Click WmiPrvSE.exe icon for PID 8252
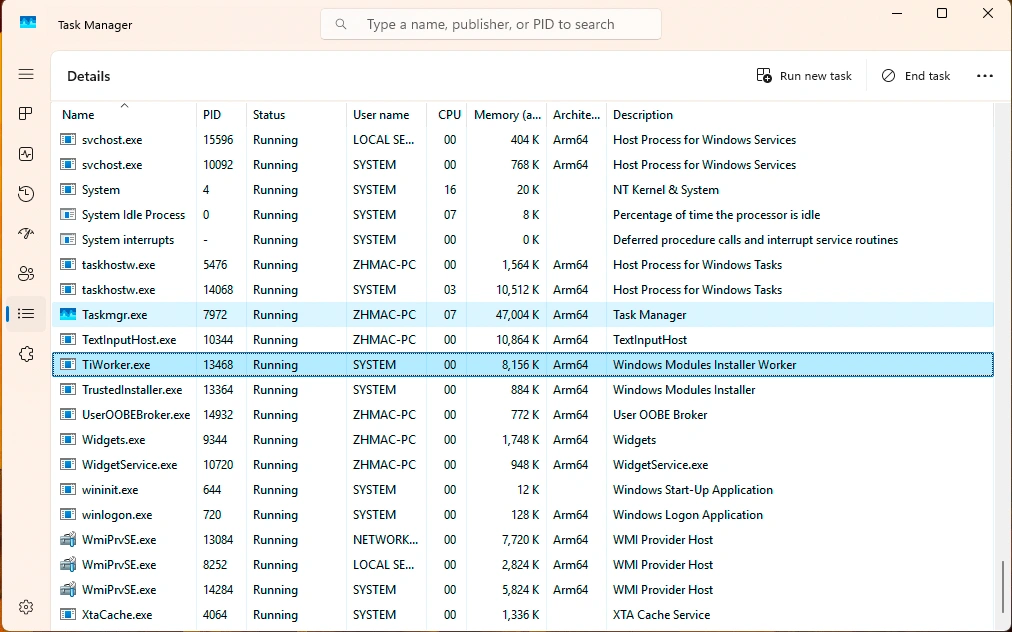The height and width of the screenshot is (632, 1012). 68,565
